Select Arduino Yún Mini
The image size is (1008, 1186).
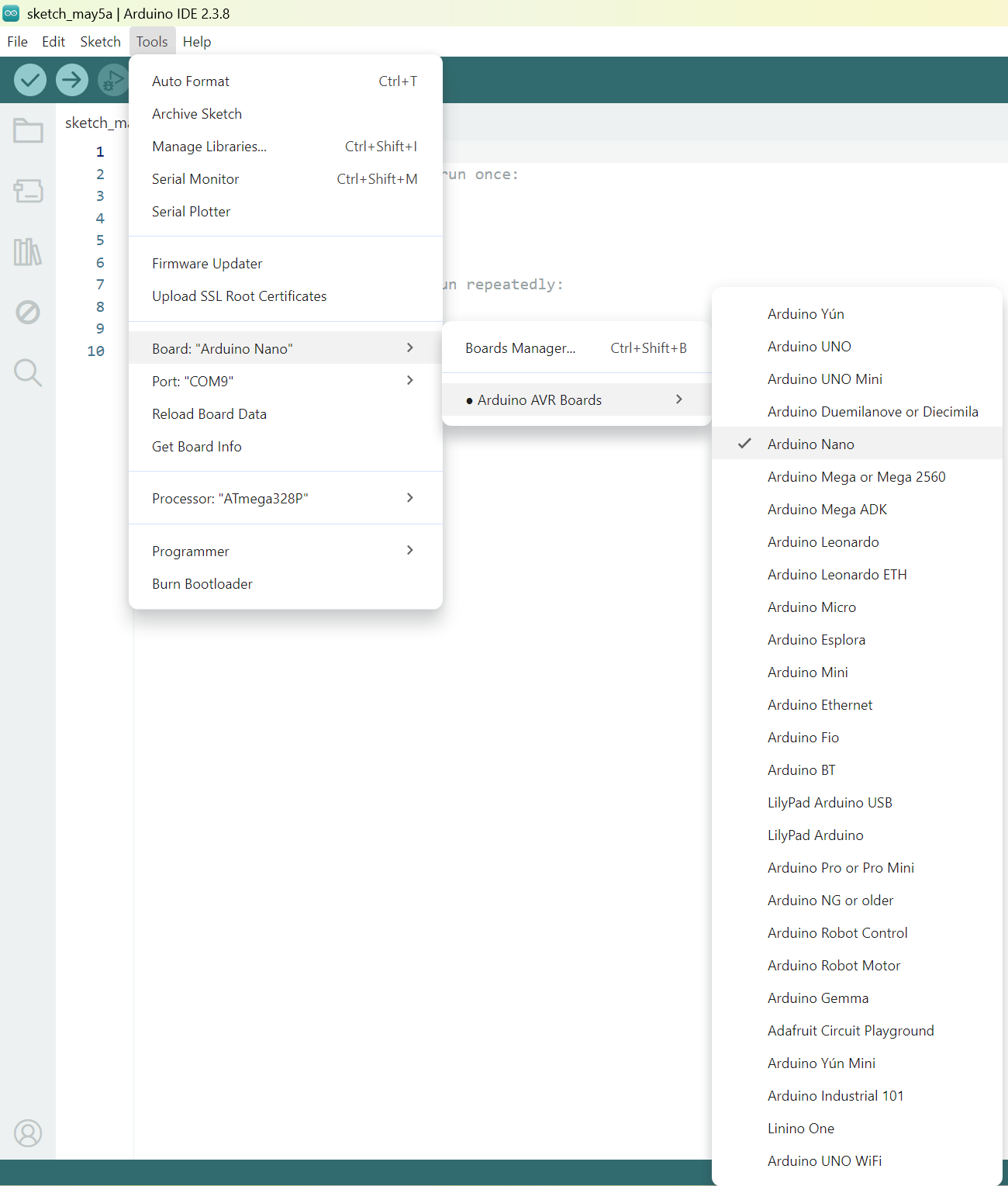click(857, 1063)
